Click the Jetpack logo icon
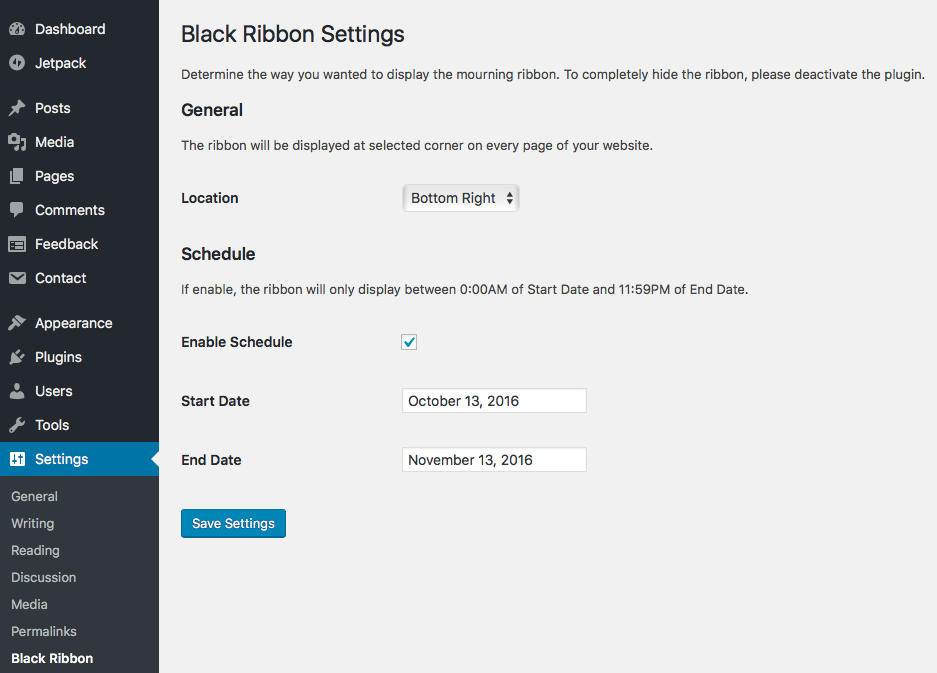The height and width of the screenshot is (673, 937). 17,63
